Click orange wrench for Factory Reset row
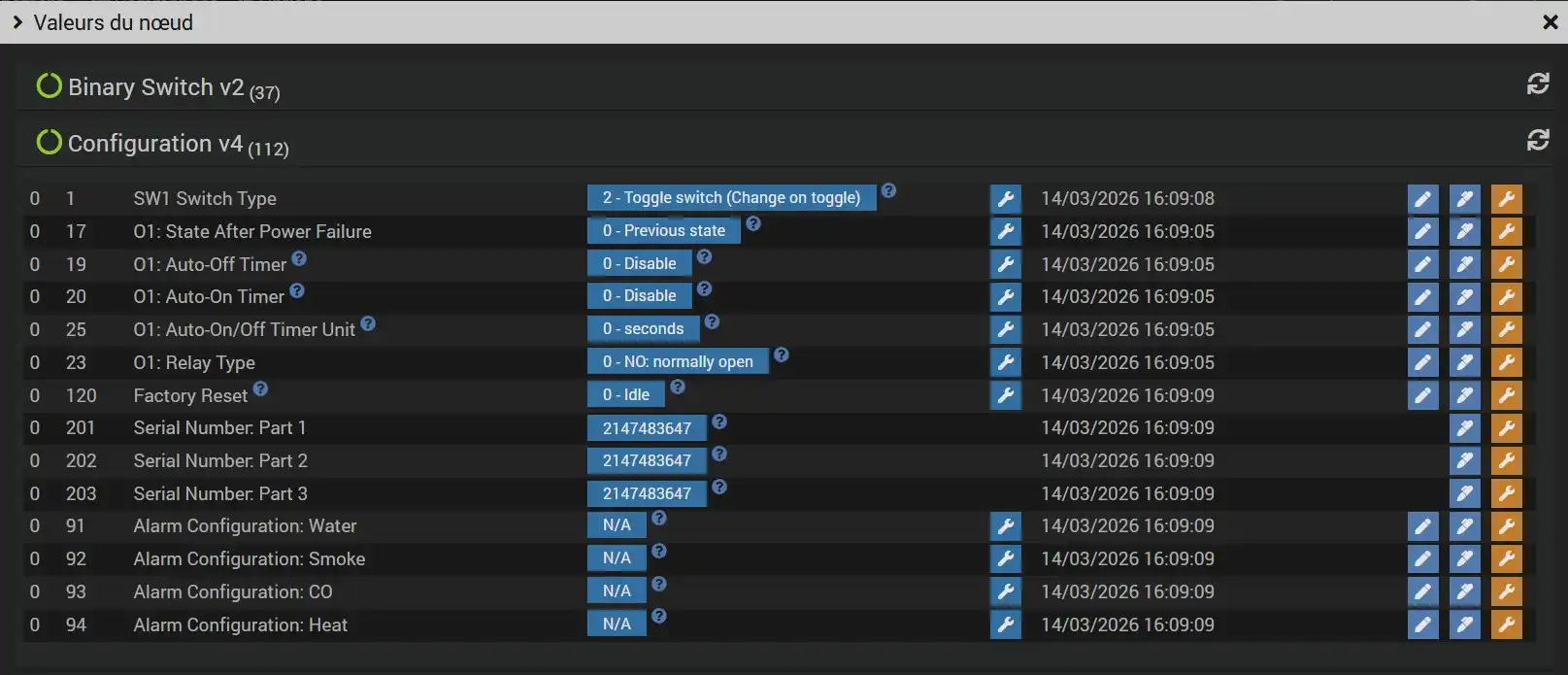This screenshot has height=675, width=1568. pos(1506,396)
